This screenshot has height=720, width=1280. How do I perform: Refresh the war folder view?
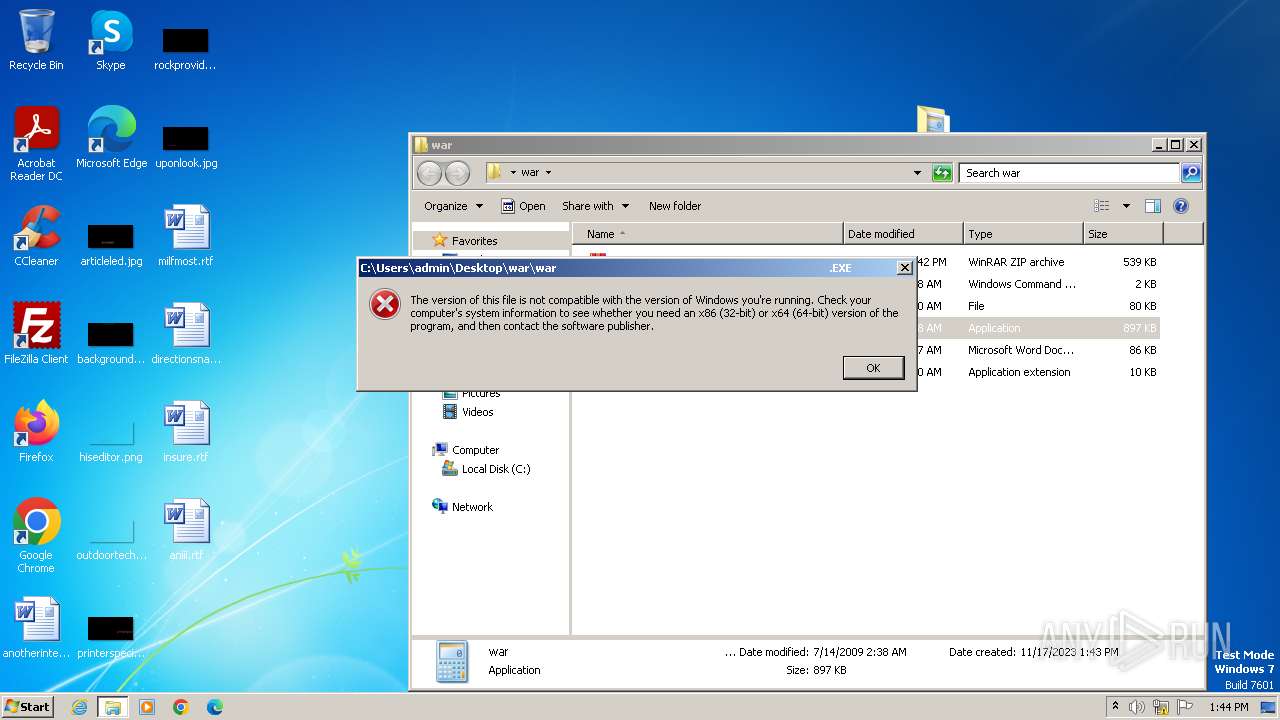click(x=942, y=173)
